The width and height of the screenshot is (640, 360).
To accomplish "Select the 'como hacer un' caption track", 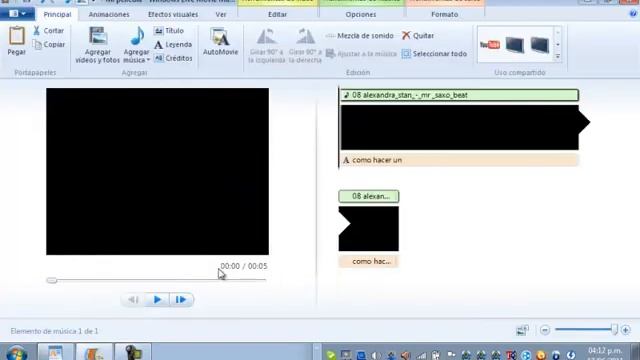I will coord(459,160).
